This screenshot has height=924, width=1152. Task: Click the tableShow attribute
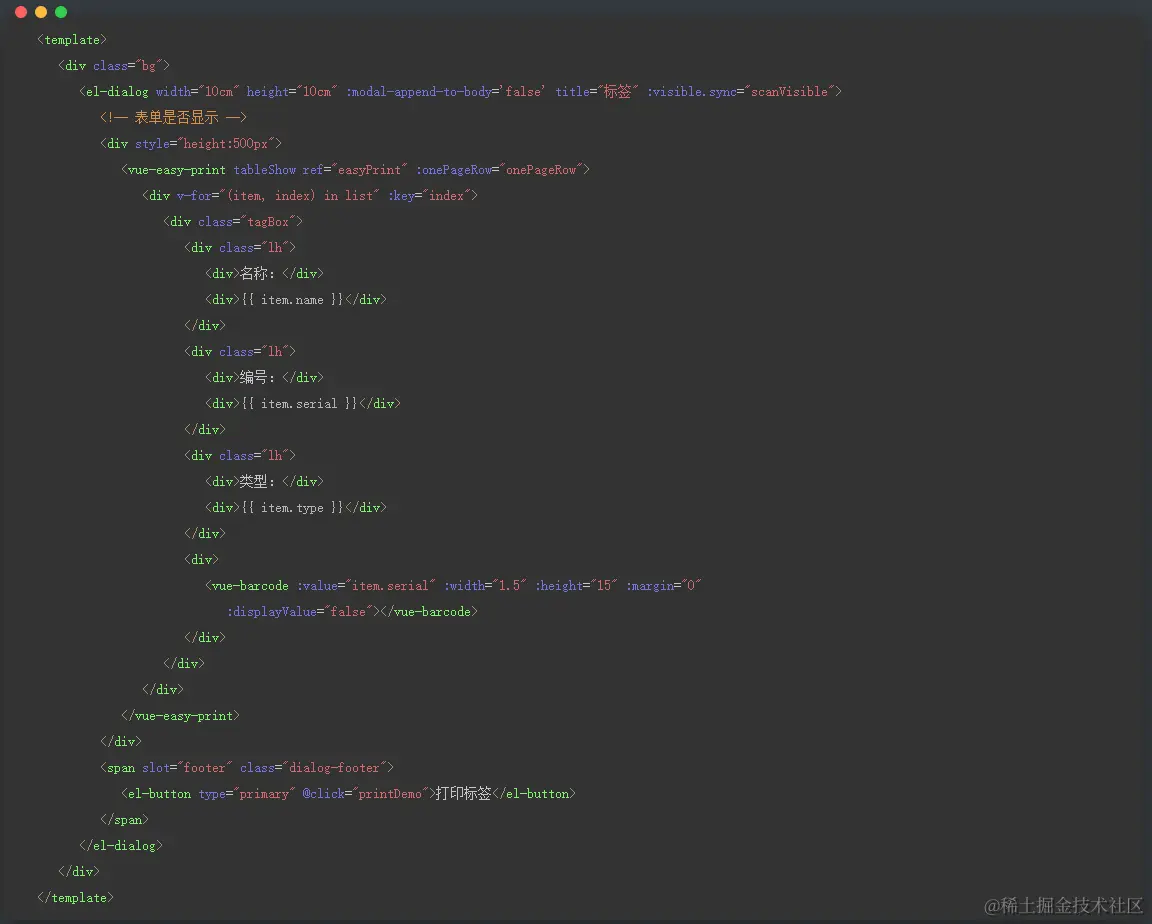click(264, 170)
